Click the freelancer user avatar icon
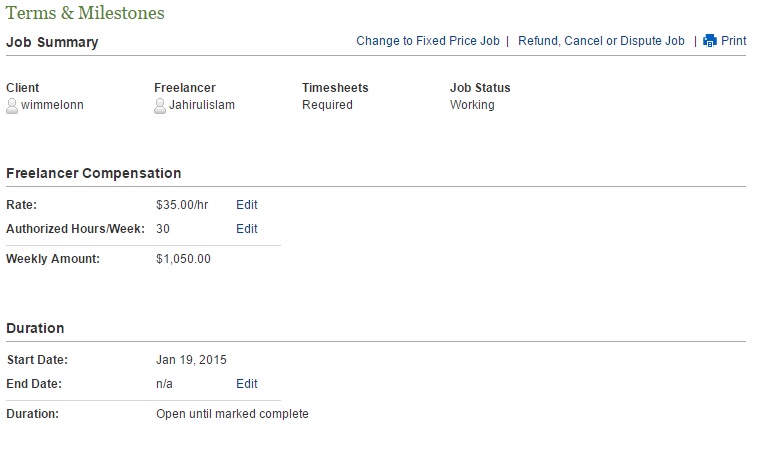Viewport: 776px width, 460px height. (x=160, y=105)
